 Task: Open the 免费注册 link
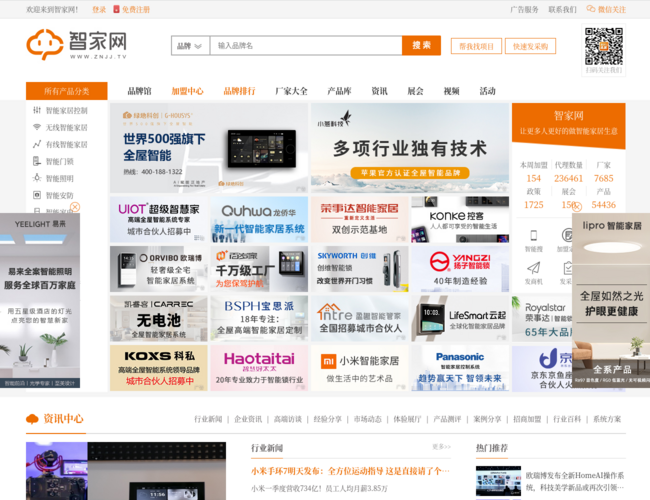coord(136,9)
